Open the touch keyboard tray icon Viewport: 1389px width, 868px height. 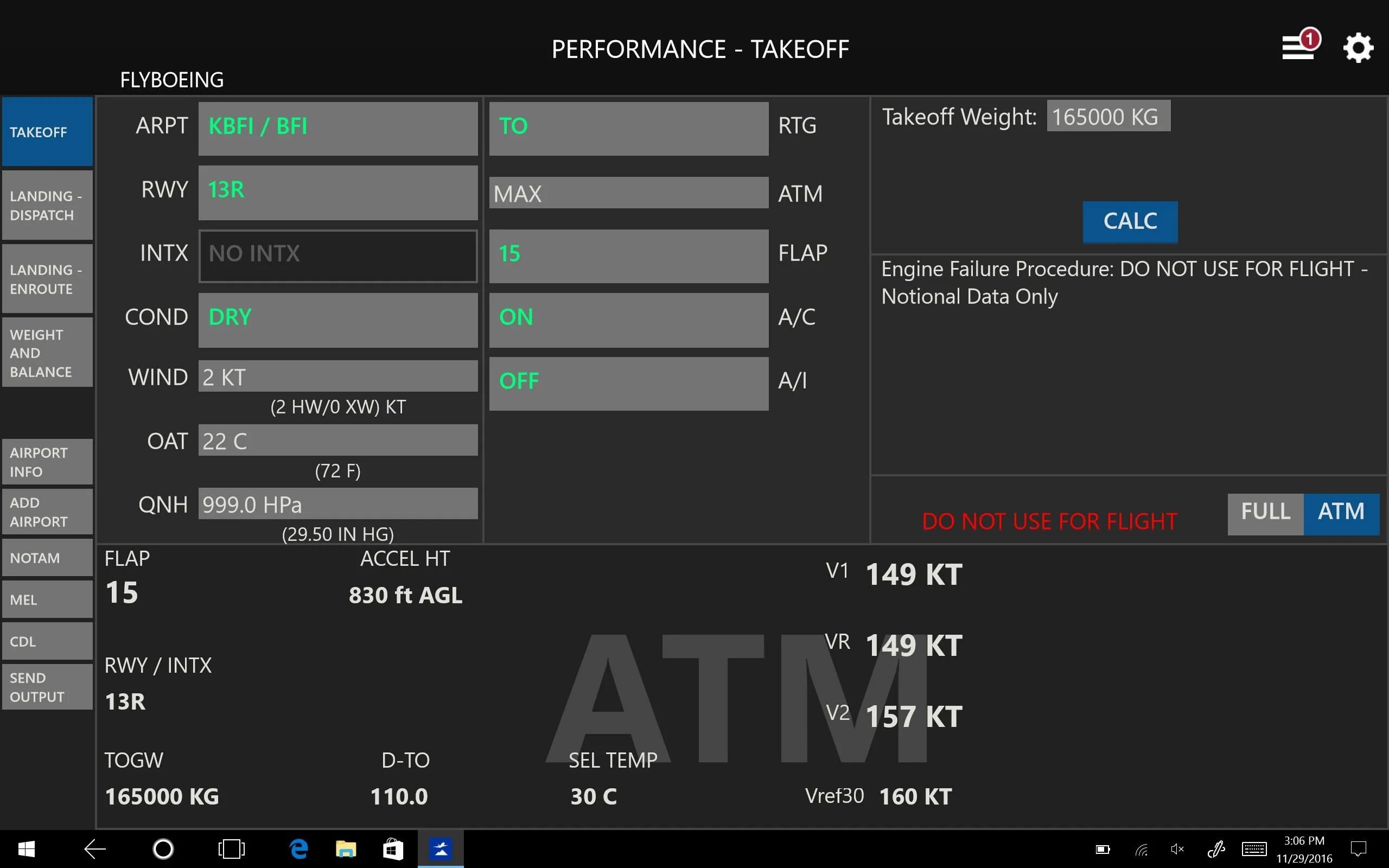[1253, 848]
